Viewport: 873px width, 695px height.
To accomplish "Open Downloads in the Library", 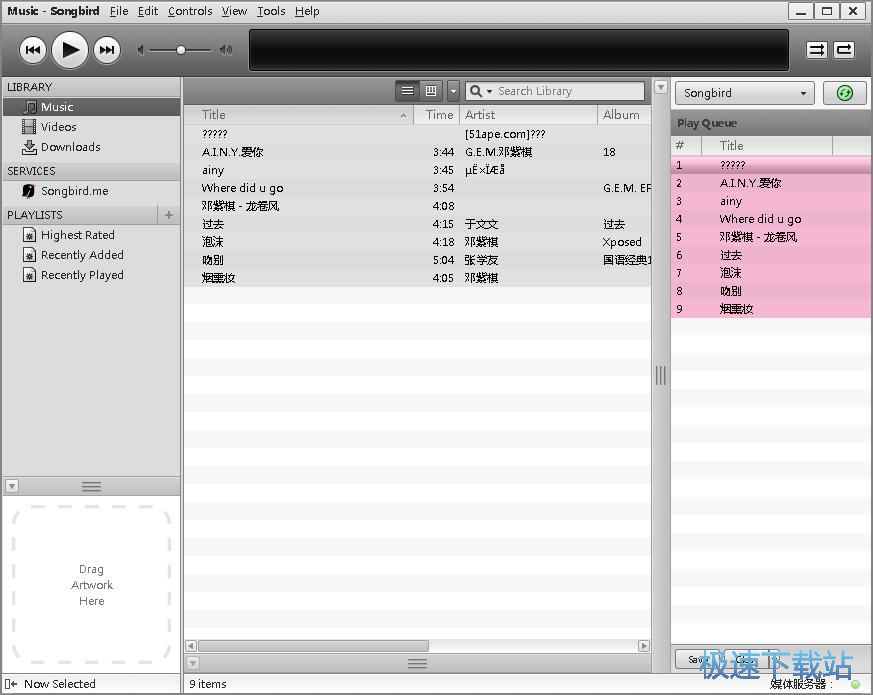I will 92,147.
